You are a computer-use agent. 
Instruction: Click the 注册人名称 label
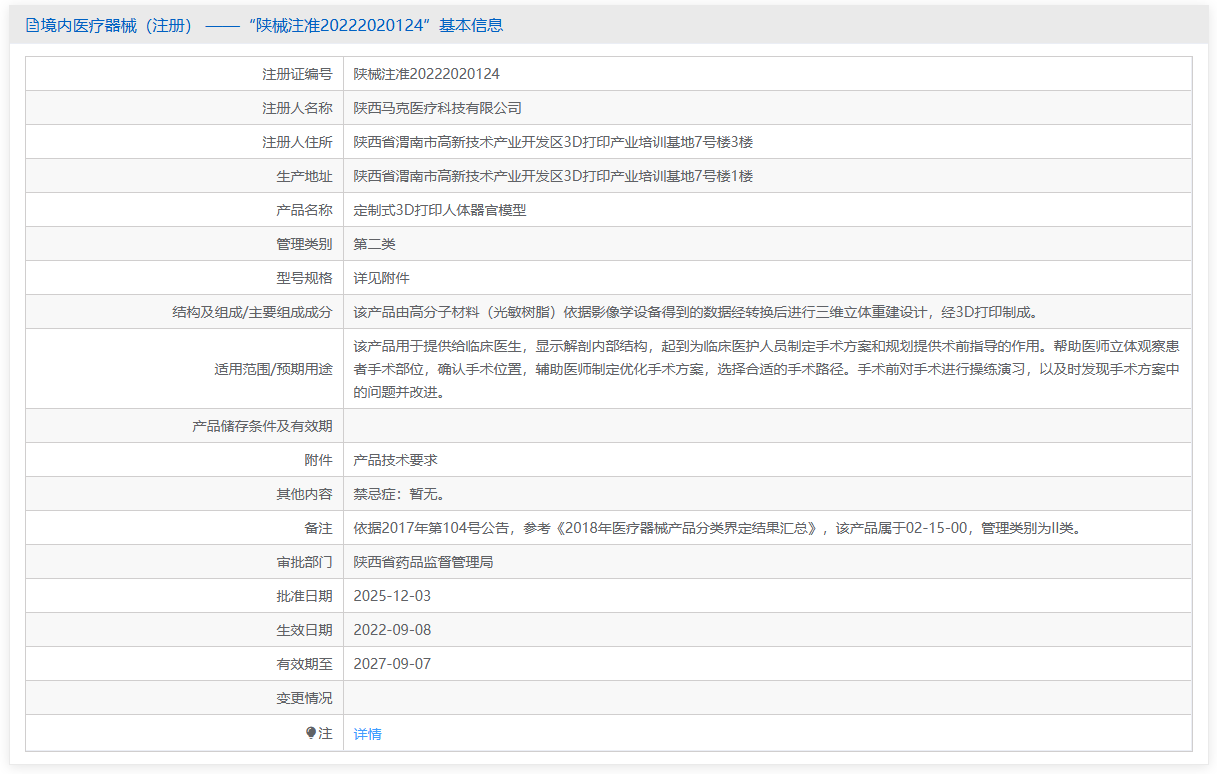297,108
